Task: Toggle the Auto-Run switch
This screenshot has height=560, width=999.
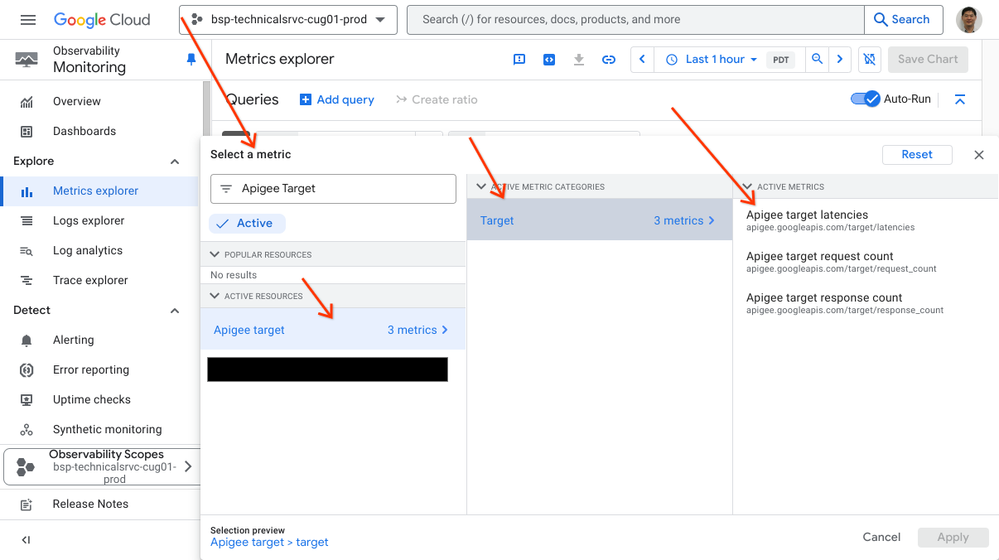Action: pyautogui.click(x=865, y=99)
